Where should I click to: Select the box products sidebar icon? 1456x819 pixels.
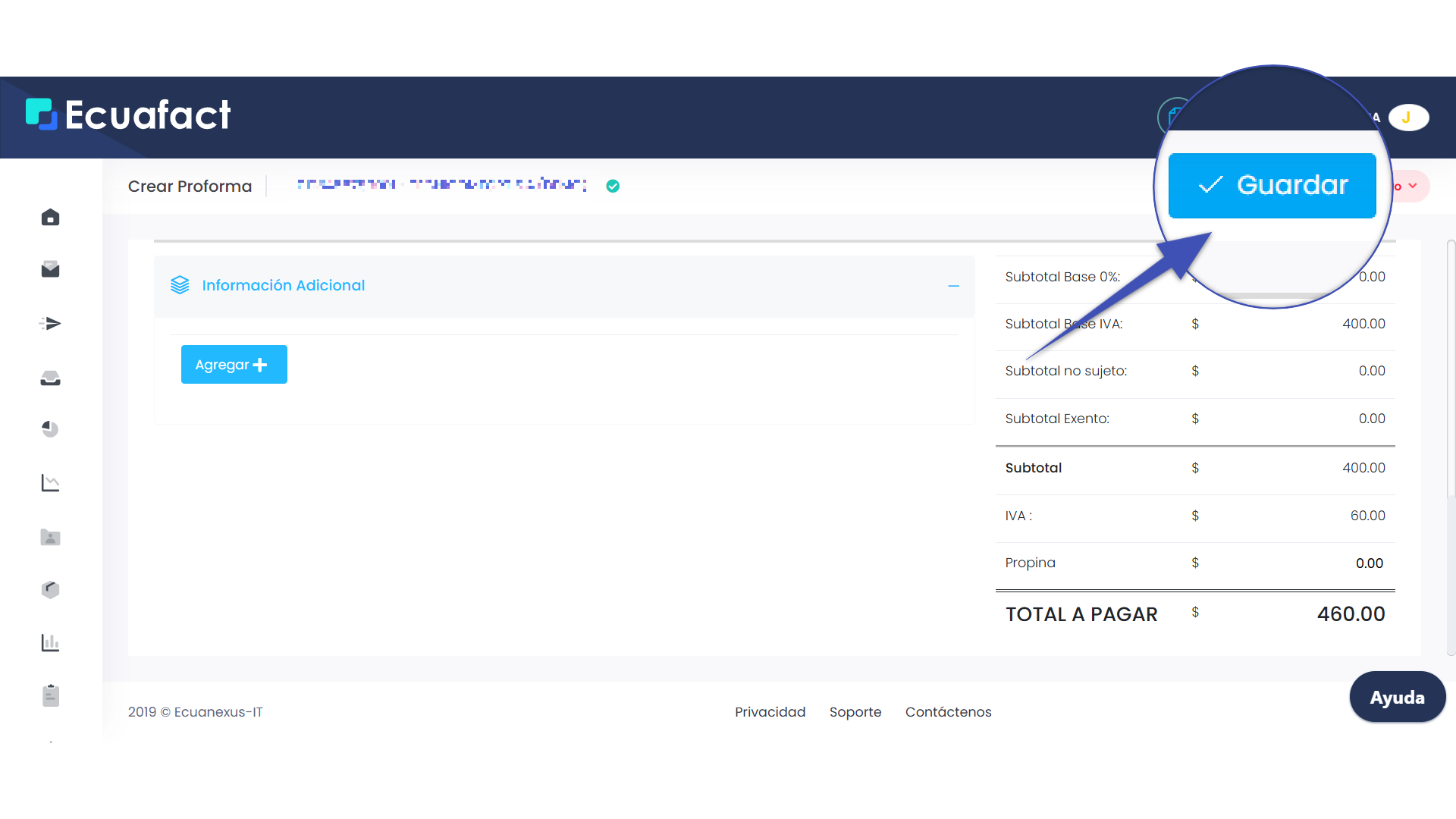[50, 589]
